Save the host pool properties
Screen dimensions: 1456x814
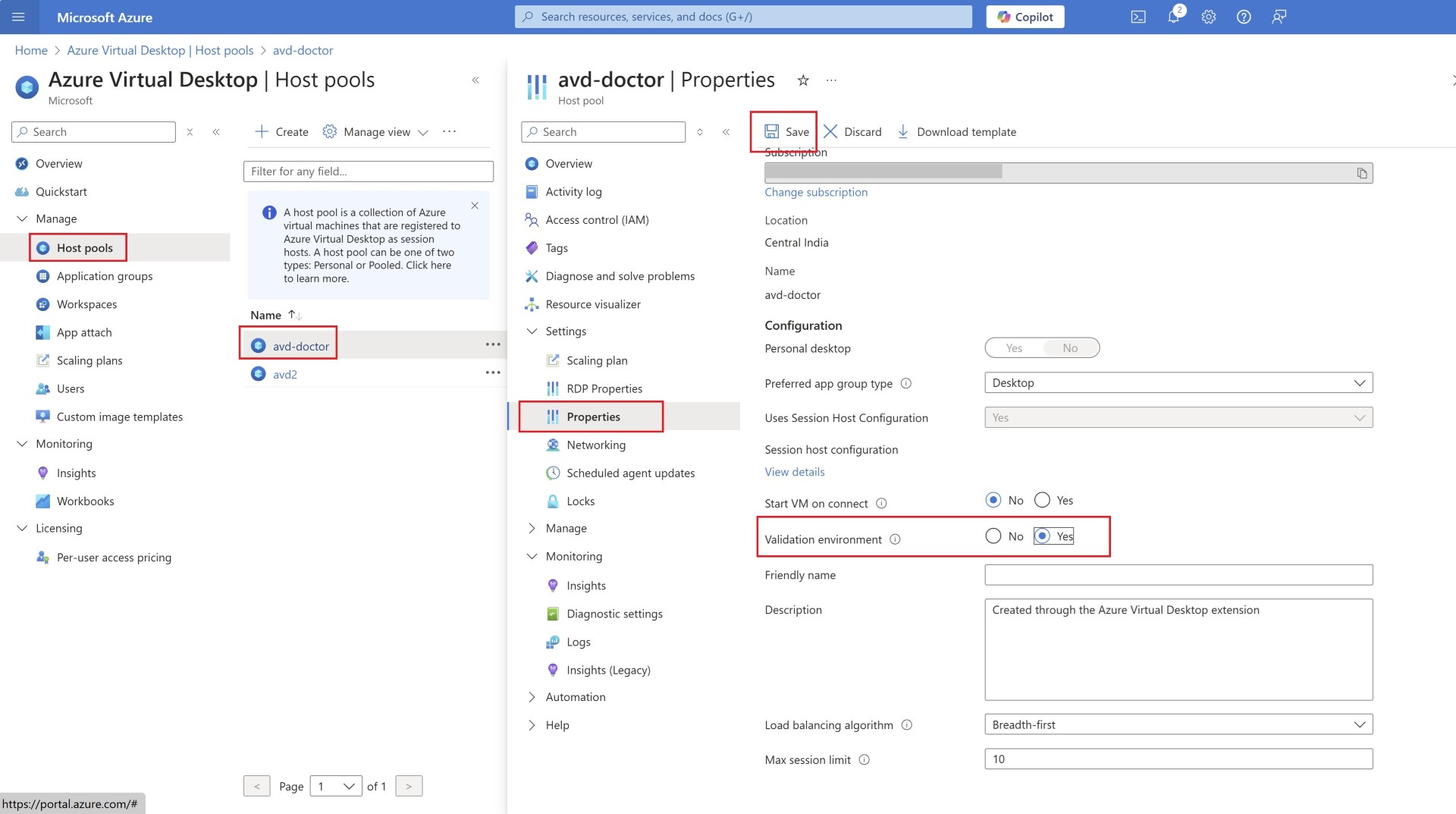click(x=786, y=132)
